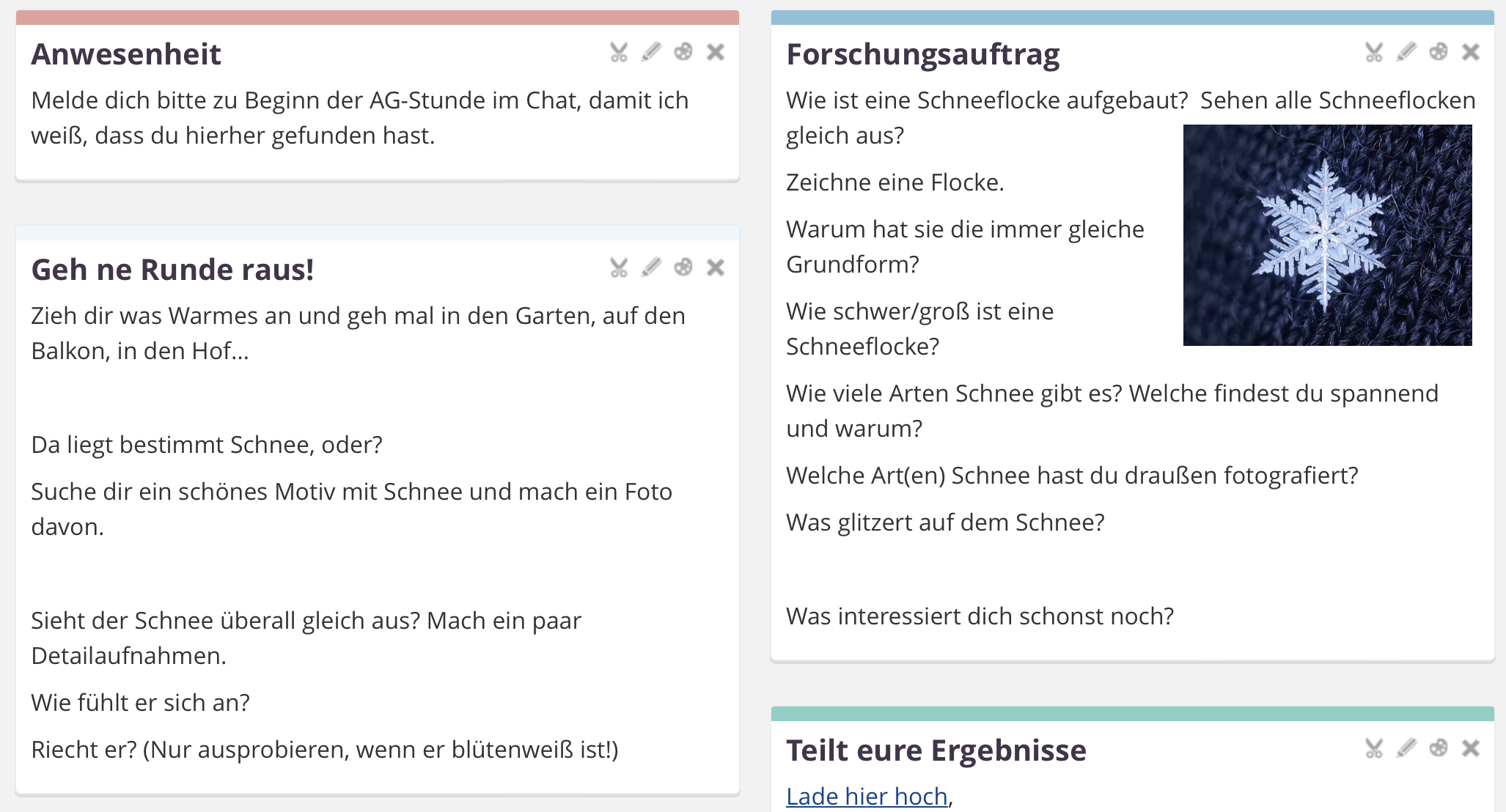Cut the Forschungsauftrag card

(1374, 52)
